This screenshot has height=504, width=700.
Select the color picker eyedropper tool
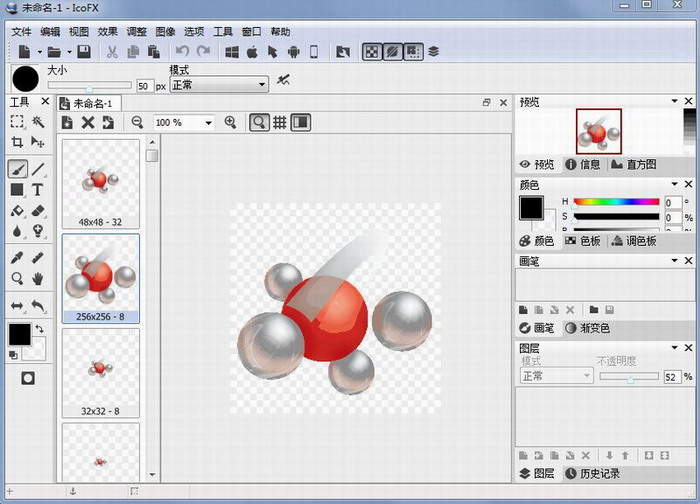tap(17, 258)
